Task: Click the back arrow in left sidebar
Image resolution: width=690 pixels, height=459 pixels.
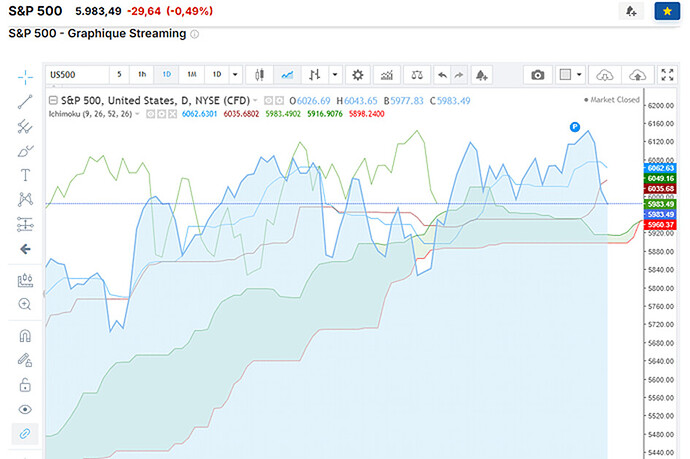Action: coord(25,250)
